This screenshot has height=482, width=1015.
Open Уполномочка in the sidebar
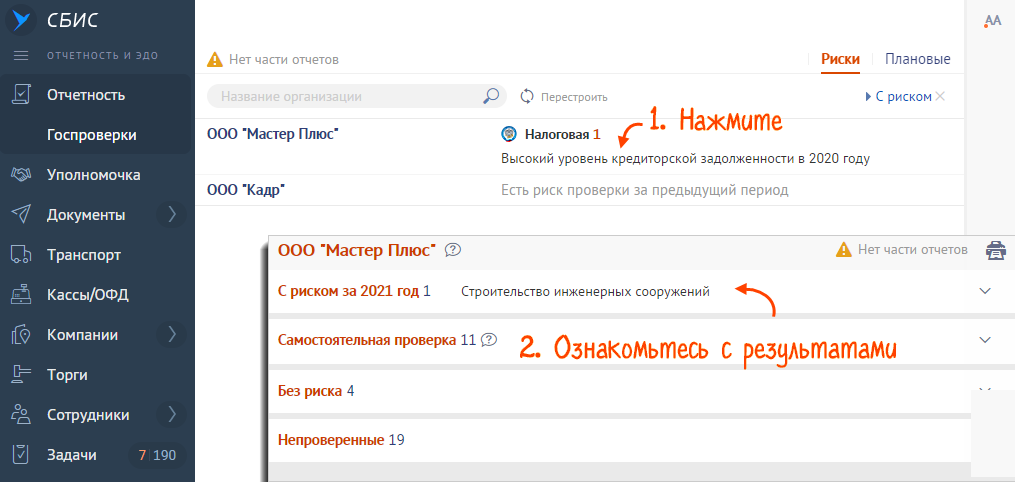[x=96, y=175]
